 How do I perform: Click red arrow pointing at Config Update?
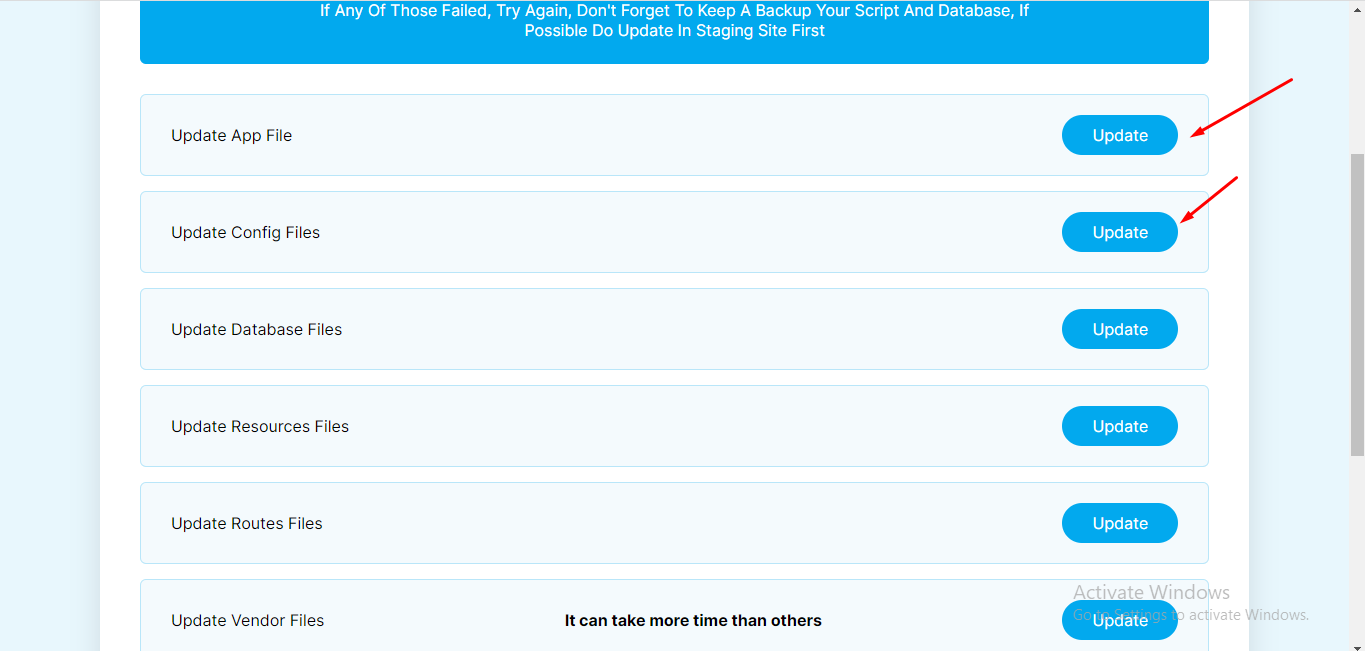tap(1209, 199)
